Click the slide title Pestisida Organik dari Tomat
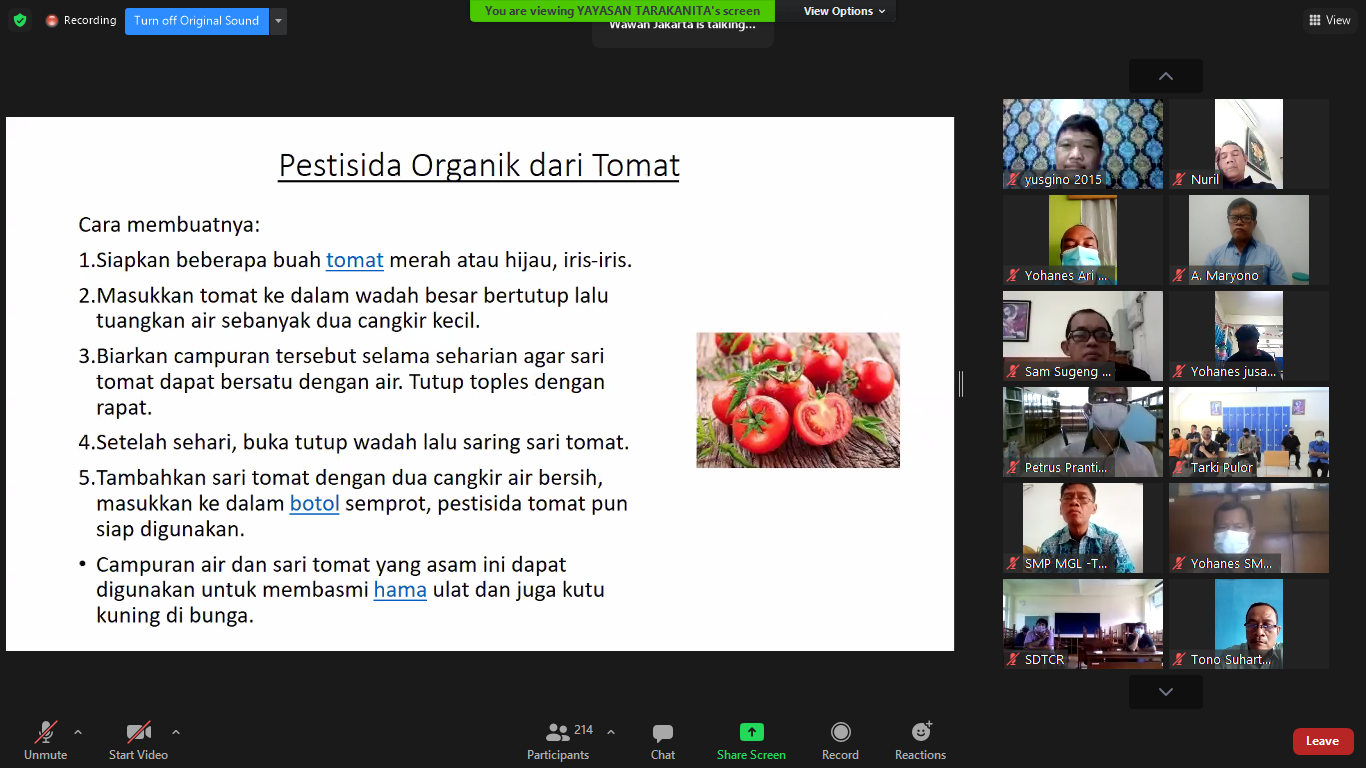1366x768 pixels. point(479,165)
